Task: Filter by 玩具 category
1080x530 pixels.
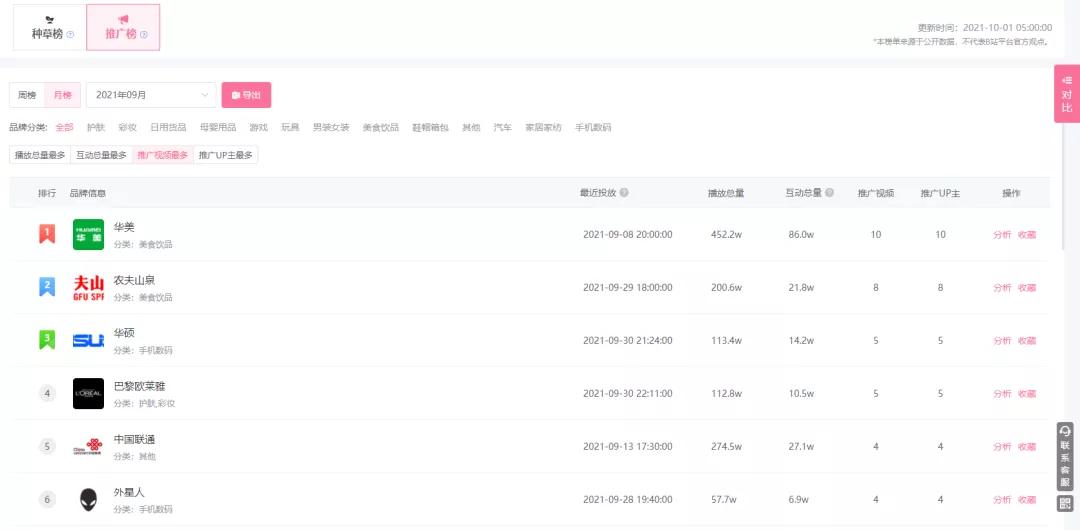Action: (x=290, y=128)
